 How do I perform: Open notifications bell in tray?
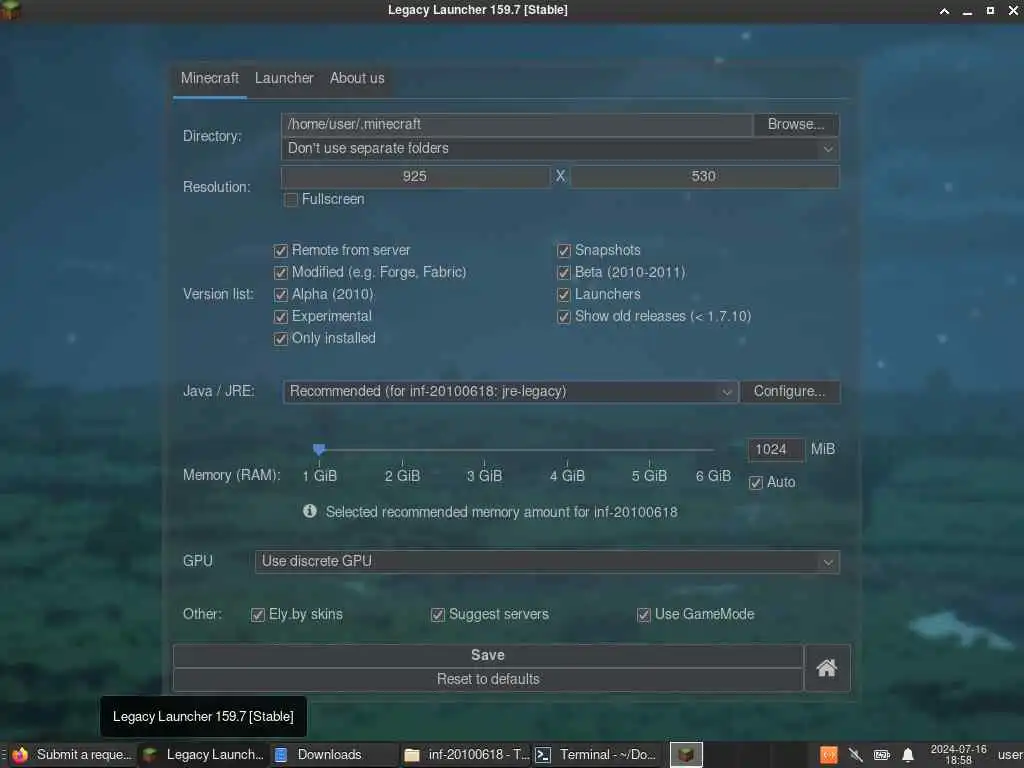point(908,755)
